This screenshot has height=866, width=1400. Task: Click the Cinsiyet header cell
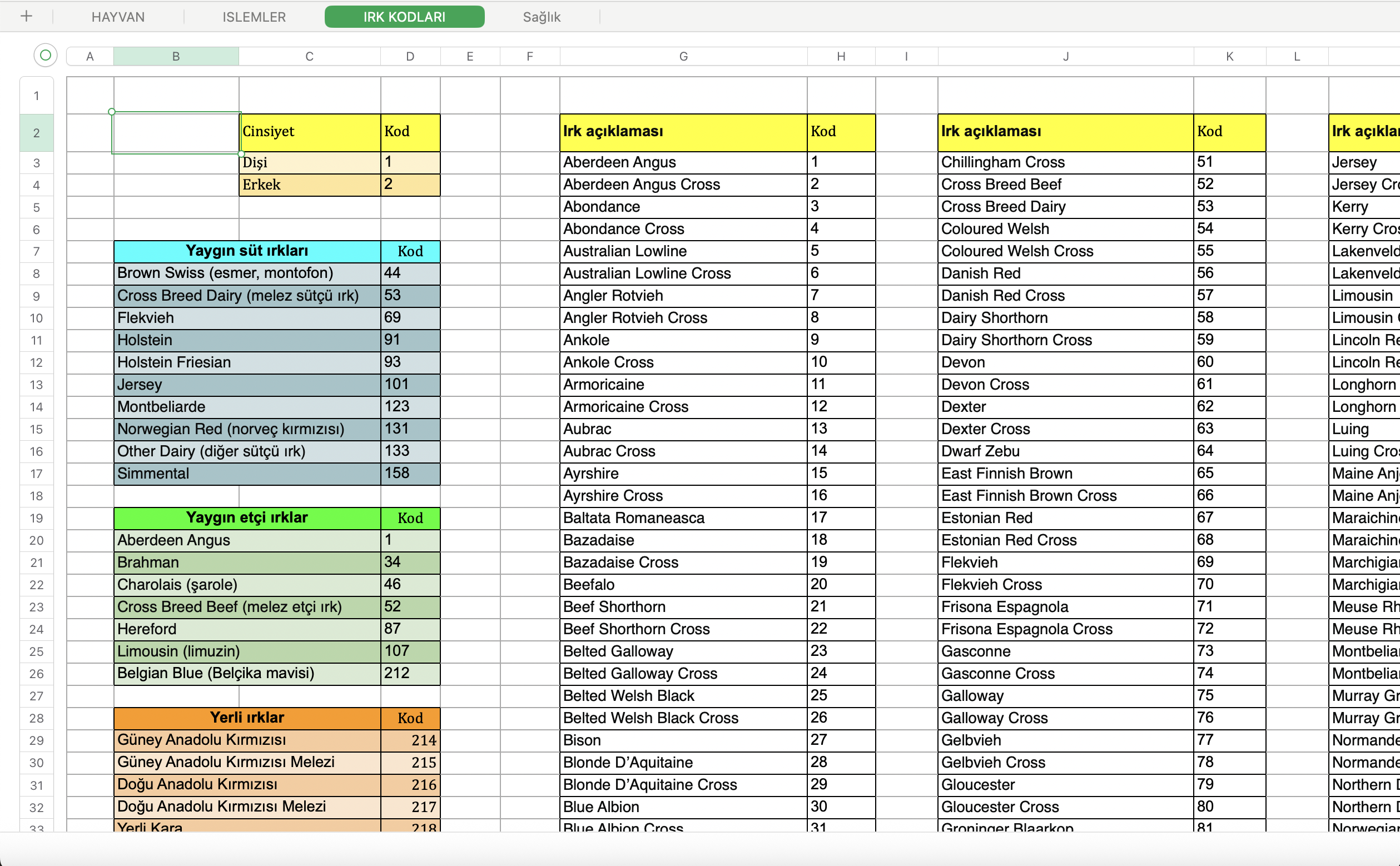pyautogui.click(x=309, y=132)
